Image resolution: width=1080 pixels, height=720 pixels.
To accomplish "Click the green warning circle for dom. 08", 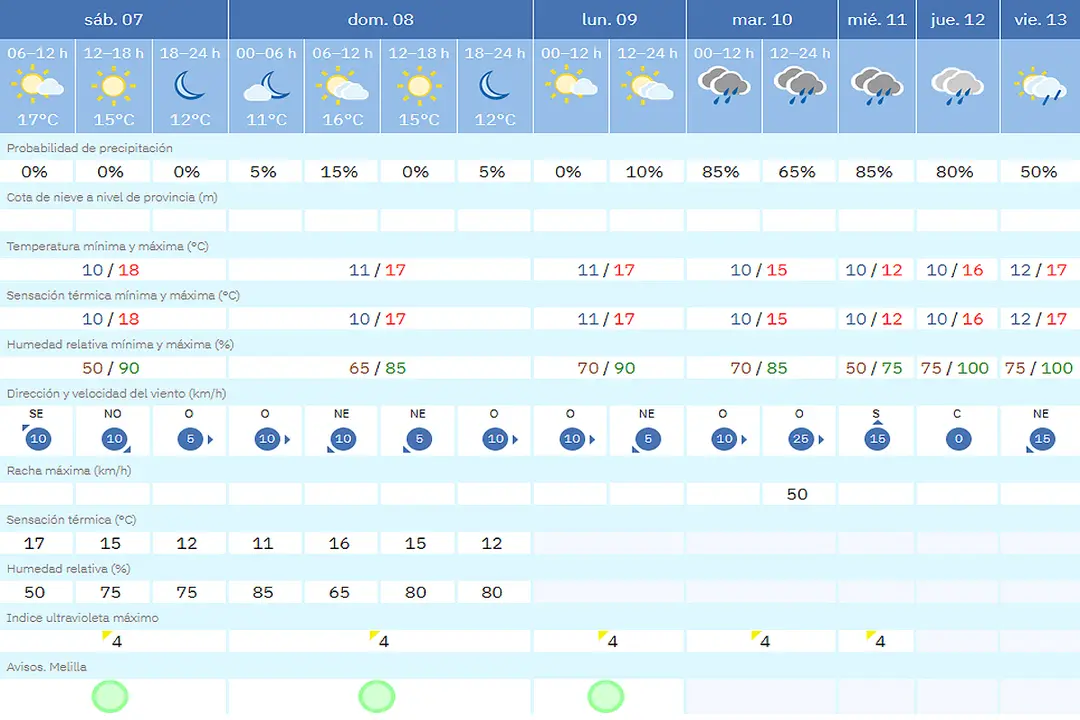I will click(x=377, y=697).
